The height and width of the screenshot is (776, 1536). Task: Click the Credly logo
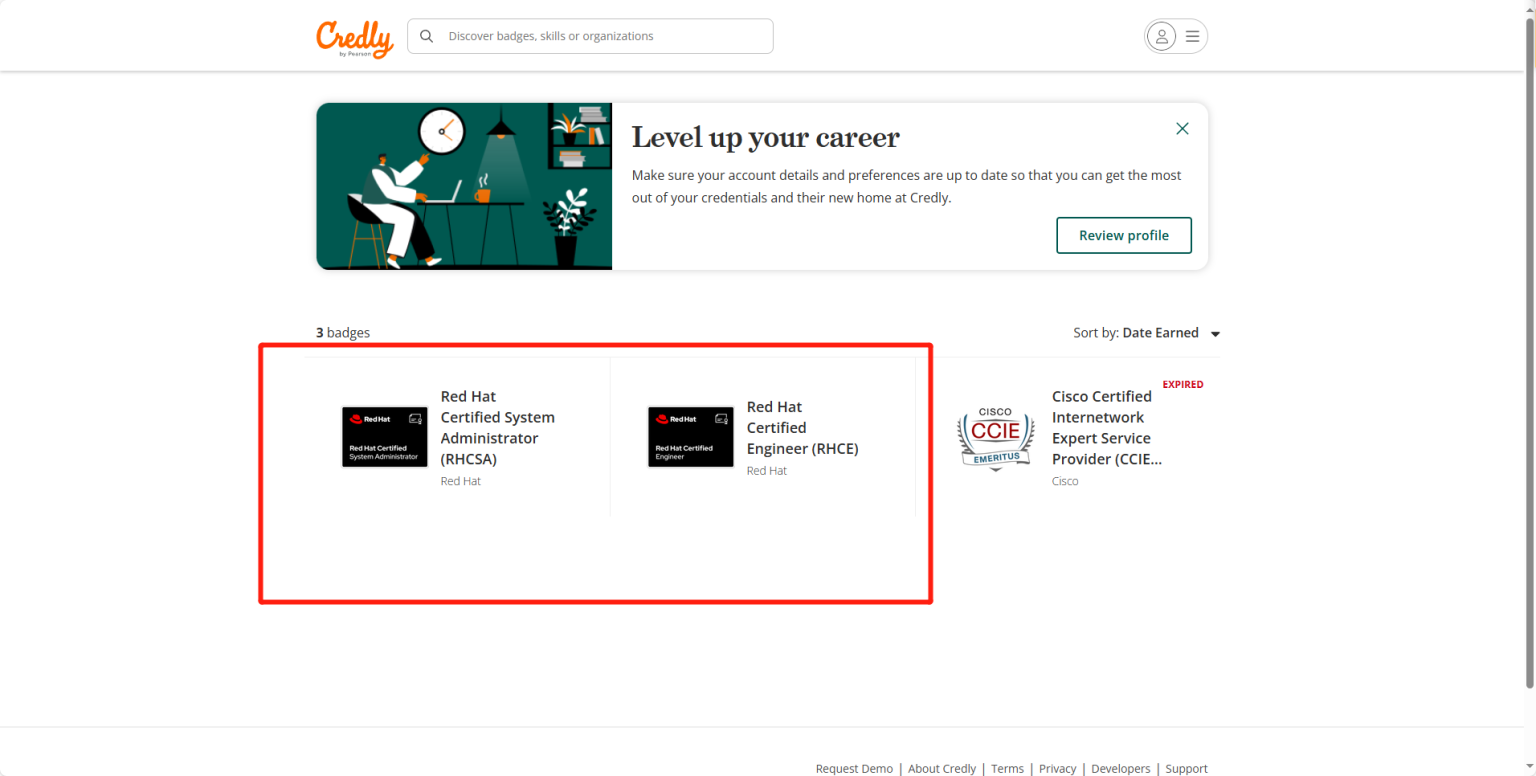[354, 38]
